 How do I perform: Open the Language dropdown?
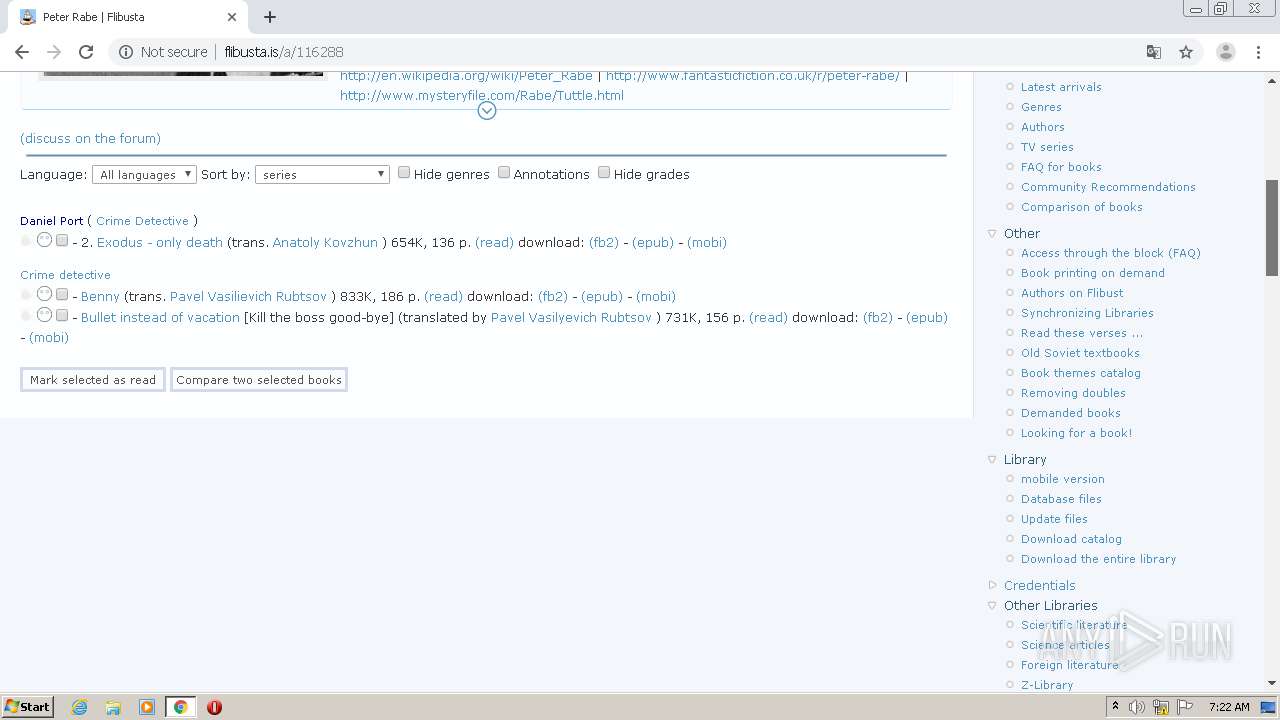coord(144,174)
